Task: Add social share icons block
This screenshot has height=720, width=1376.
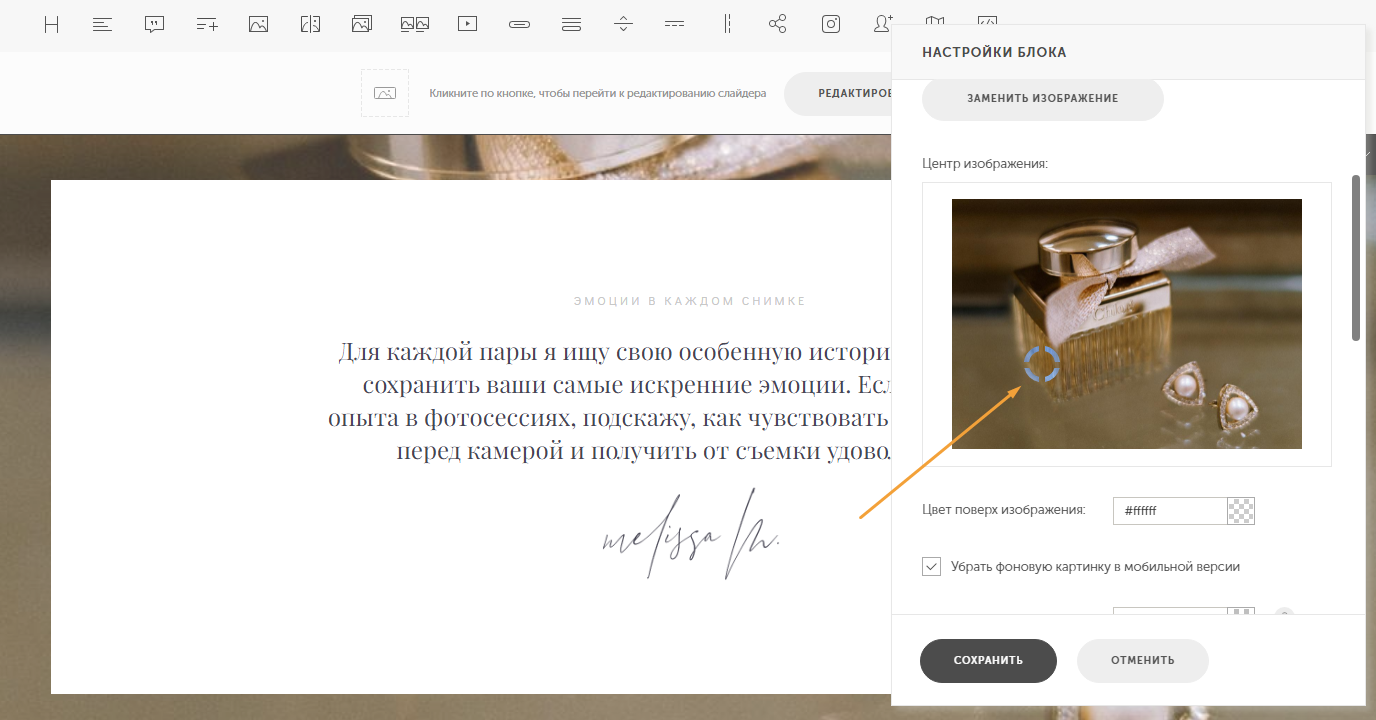Action: pyautogui.click(x=778, y=25)
